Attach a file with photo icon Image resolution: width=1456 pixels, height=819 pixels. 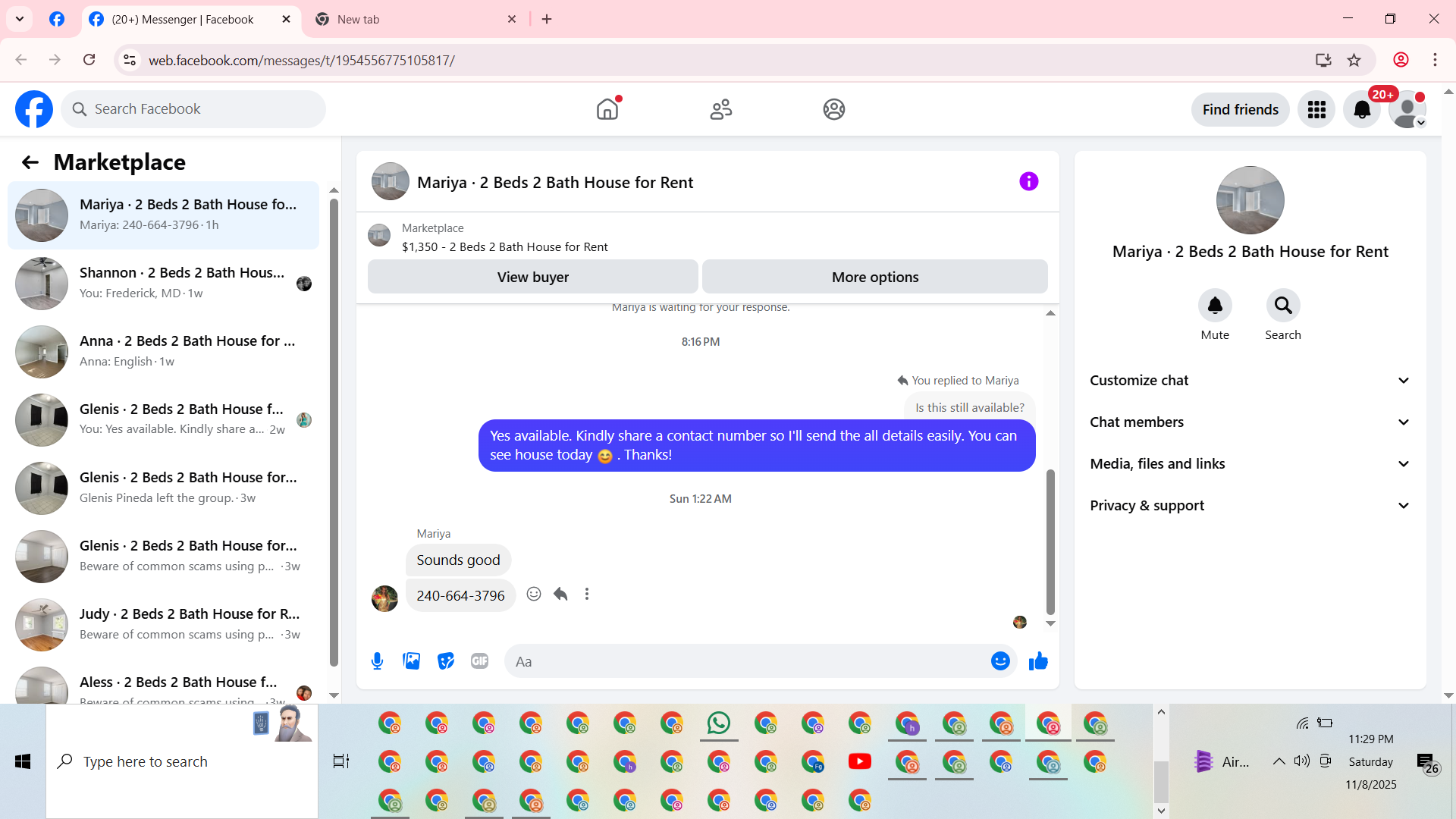pyautogui.click(x=411, y=661)
